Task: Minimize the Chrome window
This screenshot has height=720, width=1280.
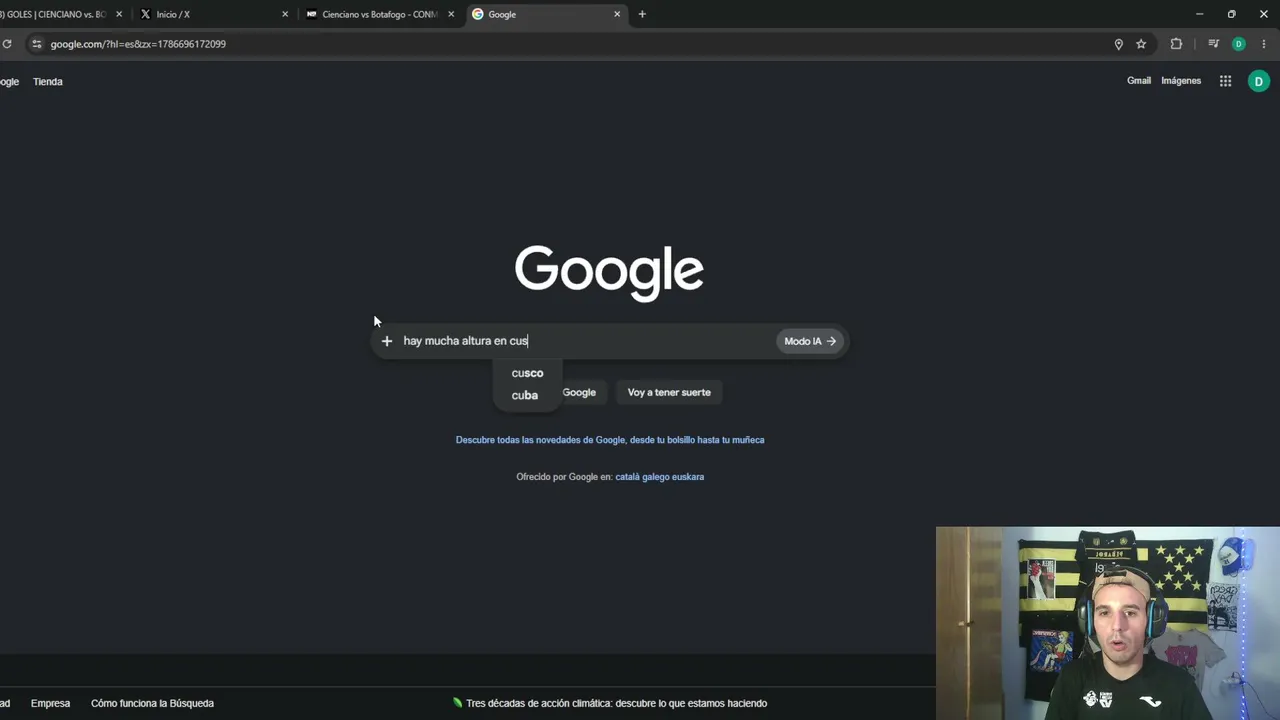Action: pyautogui.click(x=1200, y=14)
